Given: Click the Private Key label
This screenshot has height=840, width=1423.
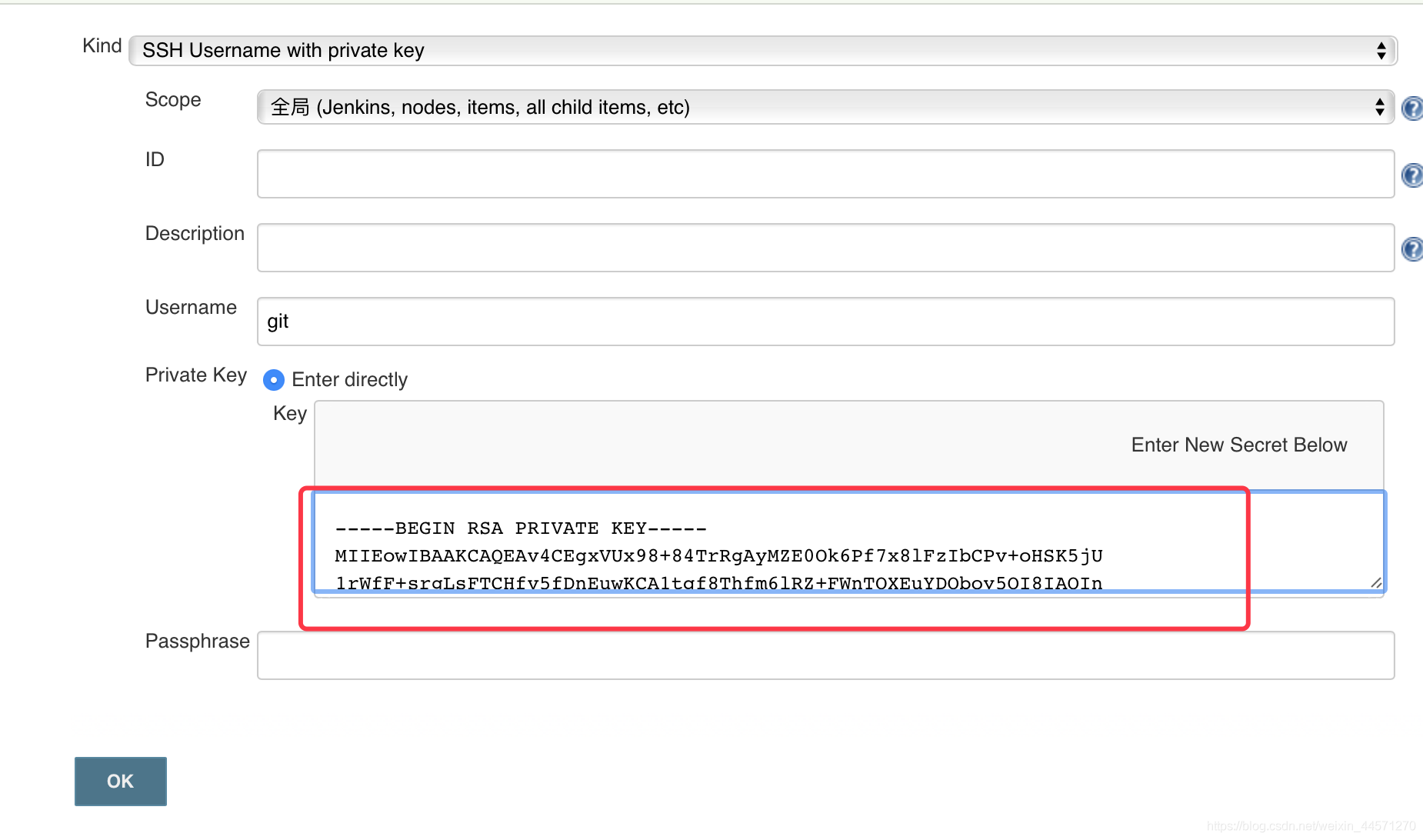Looking at the screenshot, I should 195,375.
